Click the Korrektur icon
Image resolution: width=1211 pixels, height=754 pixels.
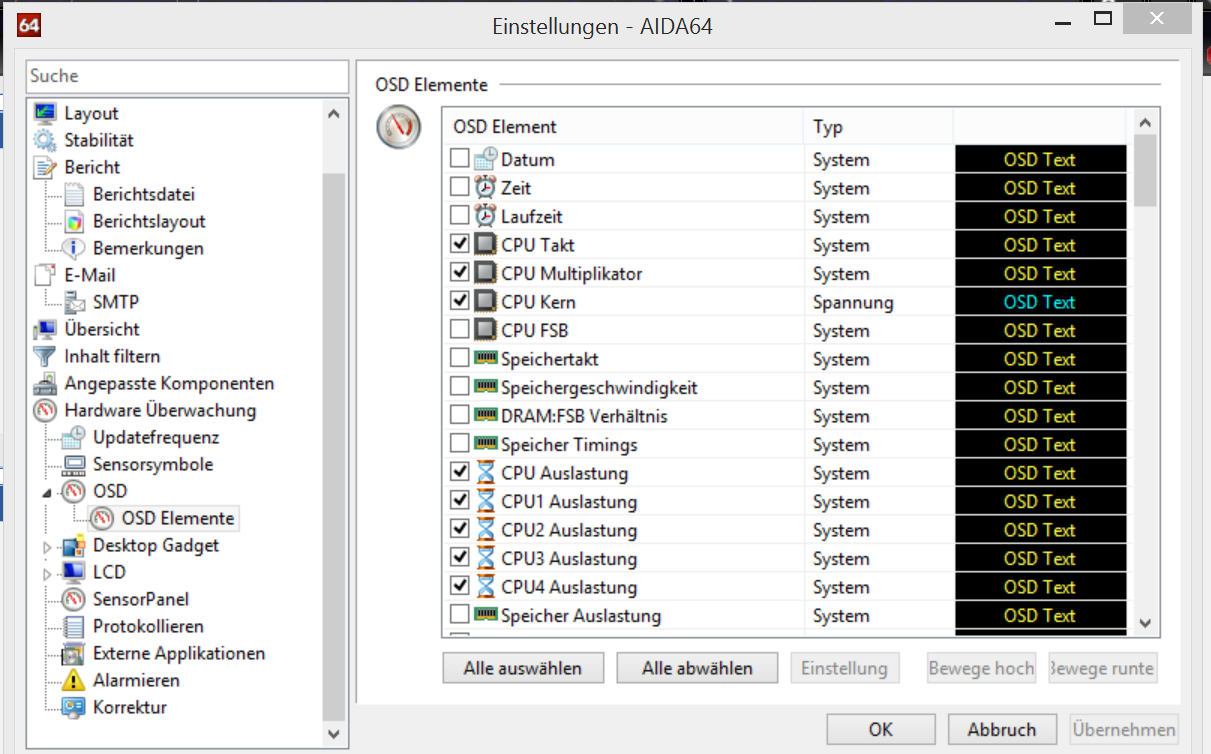[74, 707]
